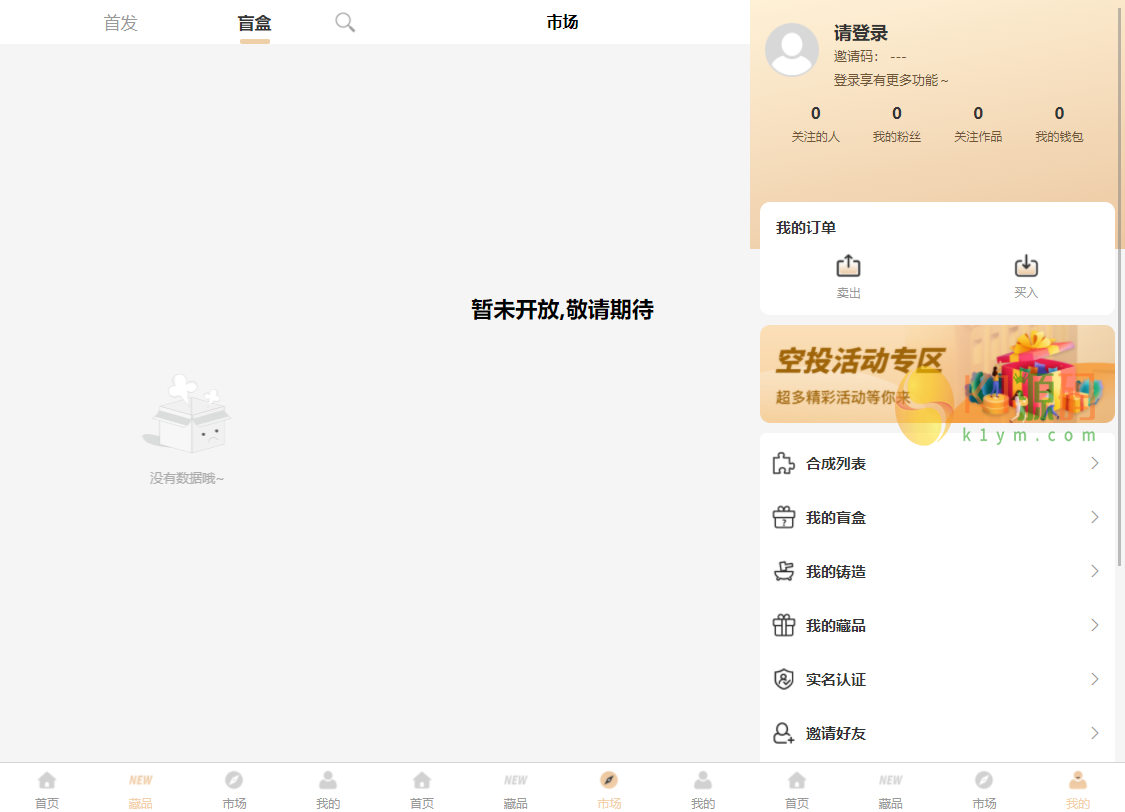Select the 盲盒 tab
This screenshot has width=1125, height=812.
[255, 23]
